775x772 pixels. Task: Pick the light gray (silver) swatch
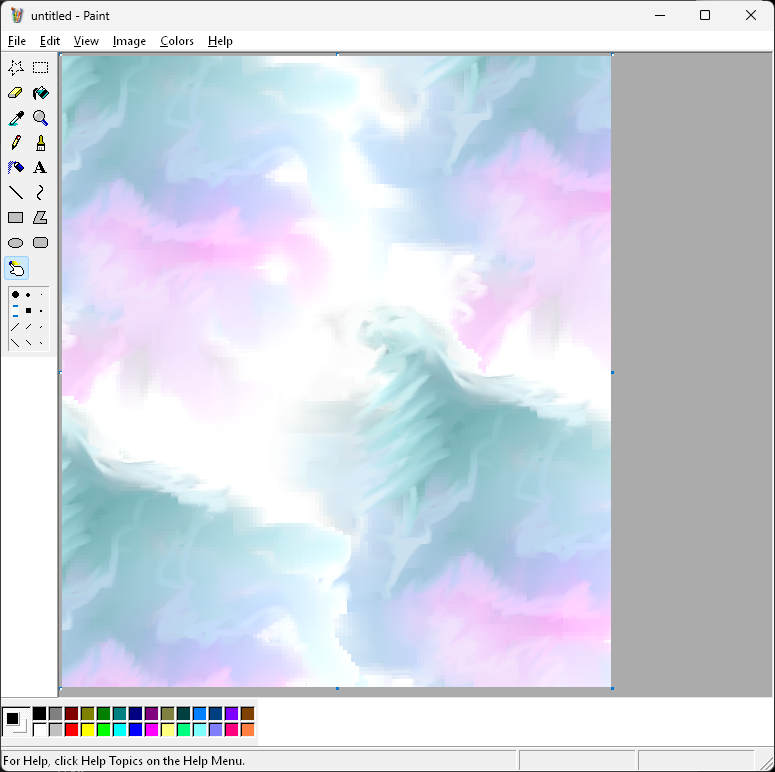click(x=56, y=729)
